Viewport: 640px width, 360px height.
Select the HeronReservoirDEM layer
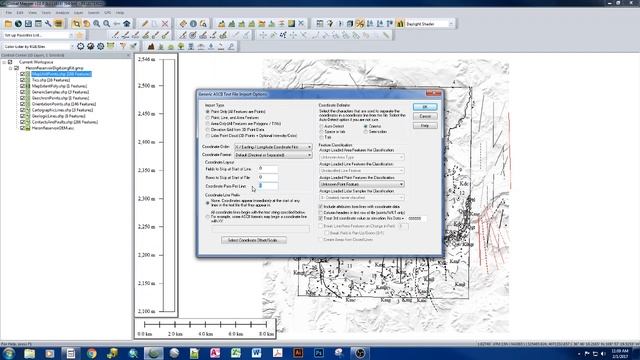tap(53, 128)
